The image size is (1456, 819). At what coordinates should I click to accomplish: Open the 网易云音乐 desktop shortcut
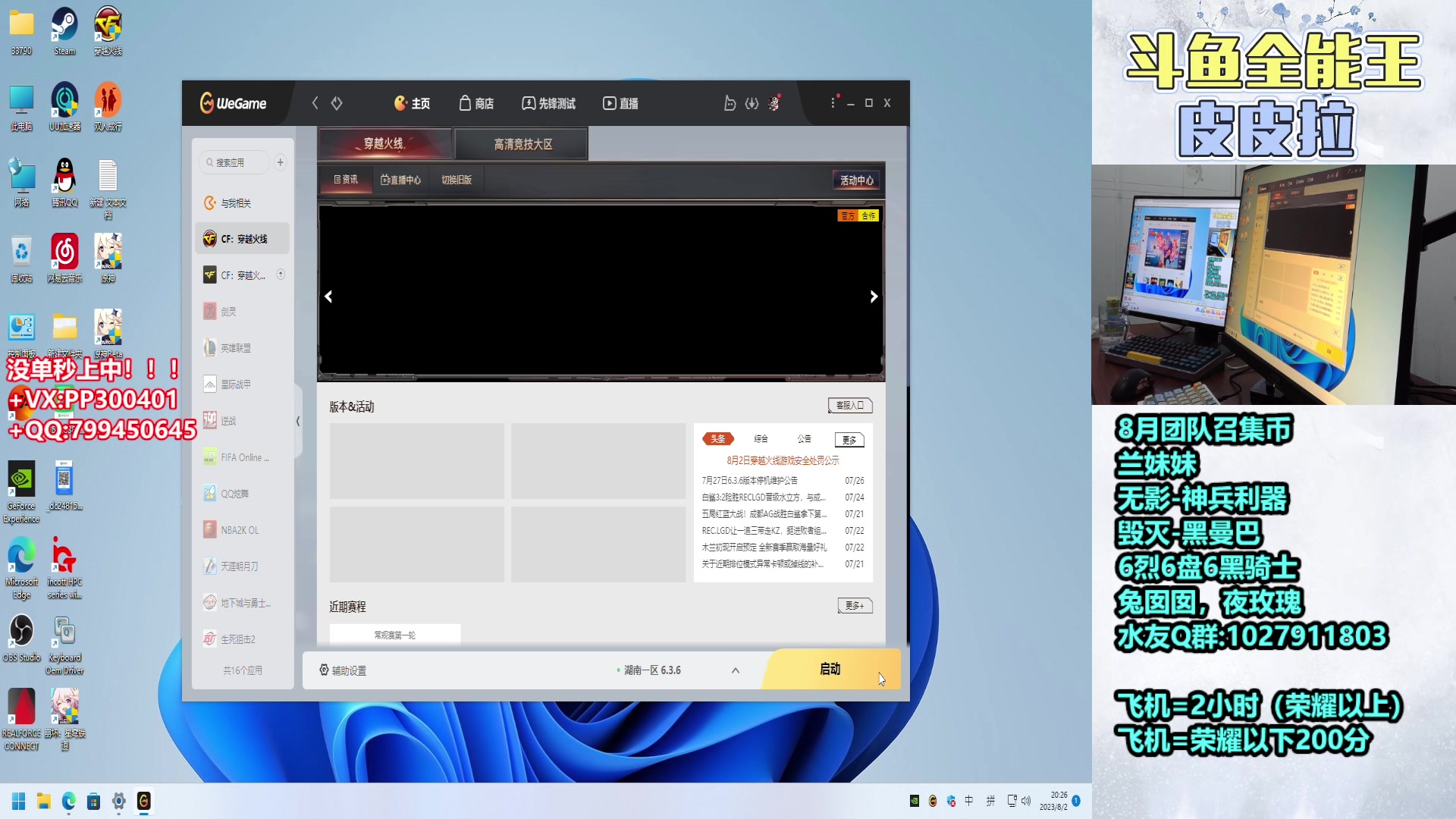(x=64, y=259)
